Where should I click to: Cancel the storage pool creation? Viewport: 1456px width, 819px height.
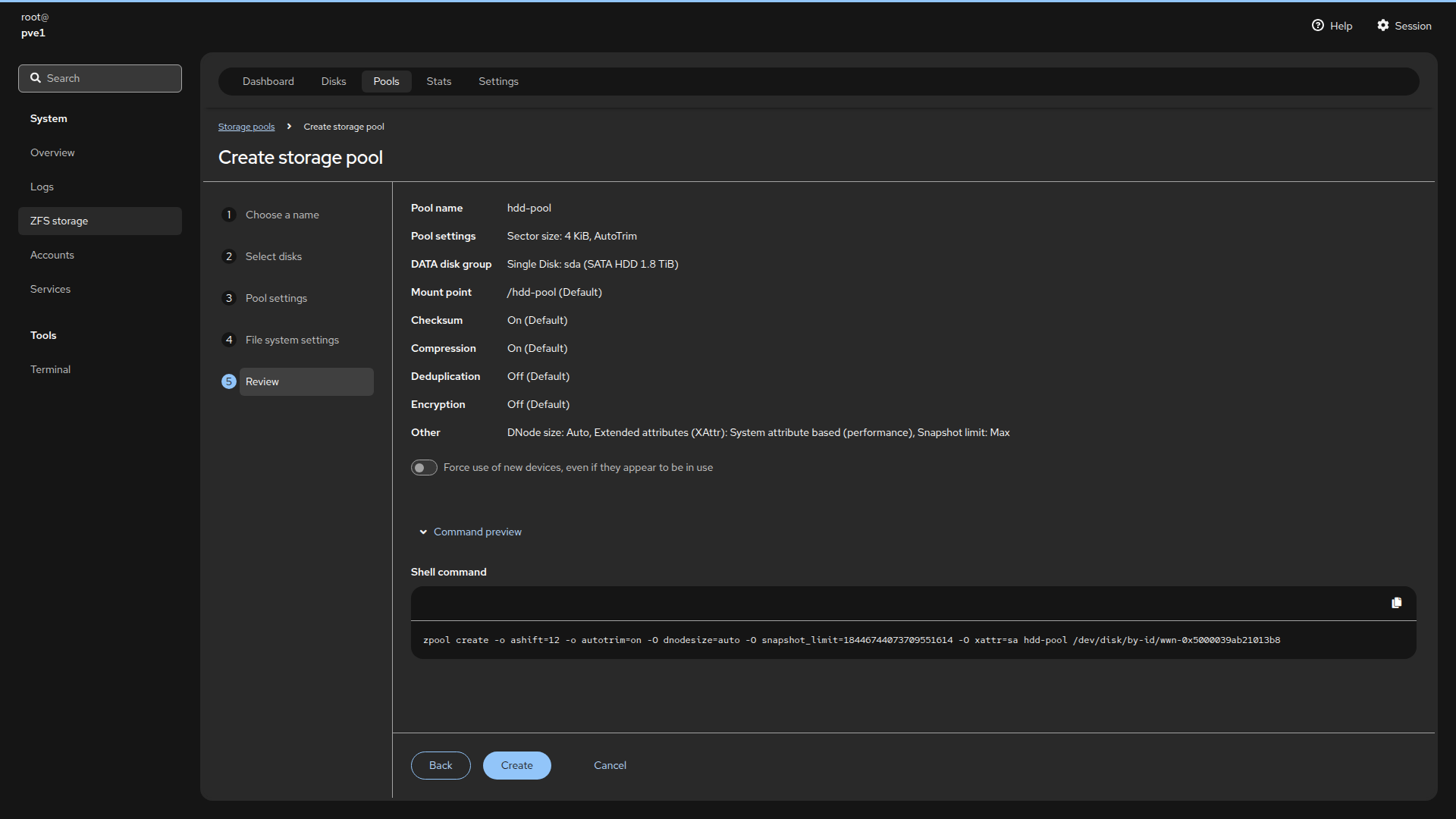click(x=610, y=765)
